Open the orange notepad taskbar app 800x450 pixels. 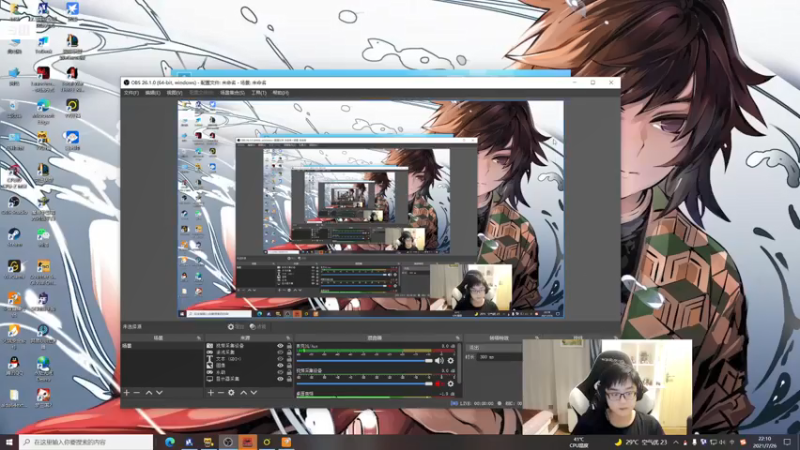[286, 442]
